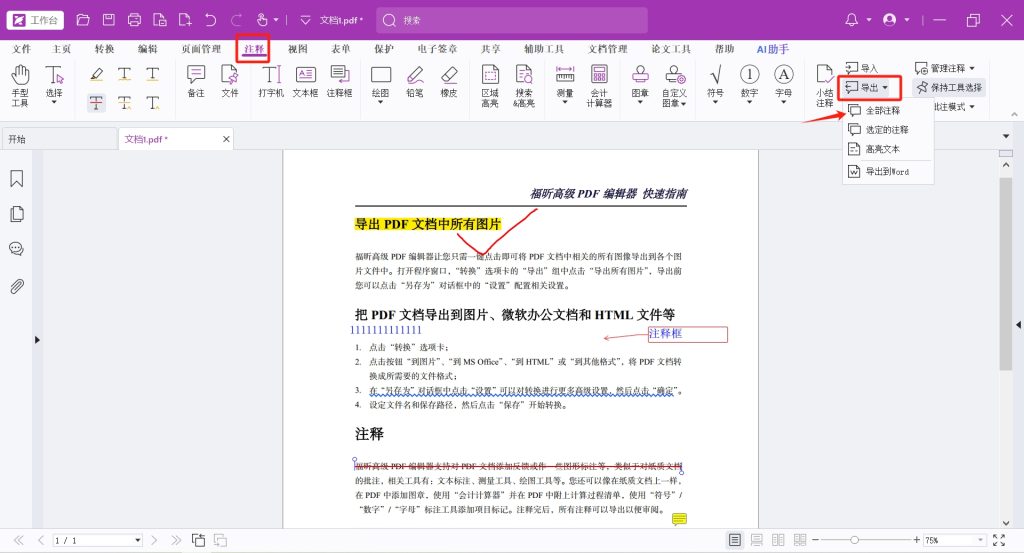Image resolution: width=1024 pixels, height=553 pixels.
Task: Switch to single page view mode
Action: click(735, 540)
